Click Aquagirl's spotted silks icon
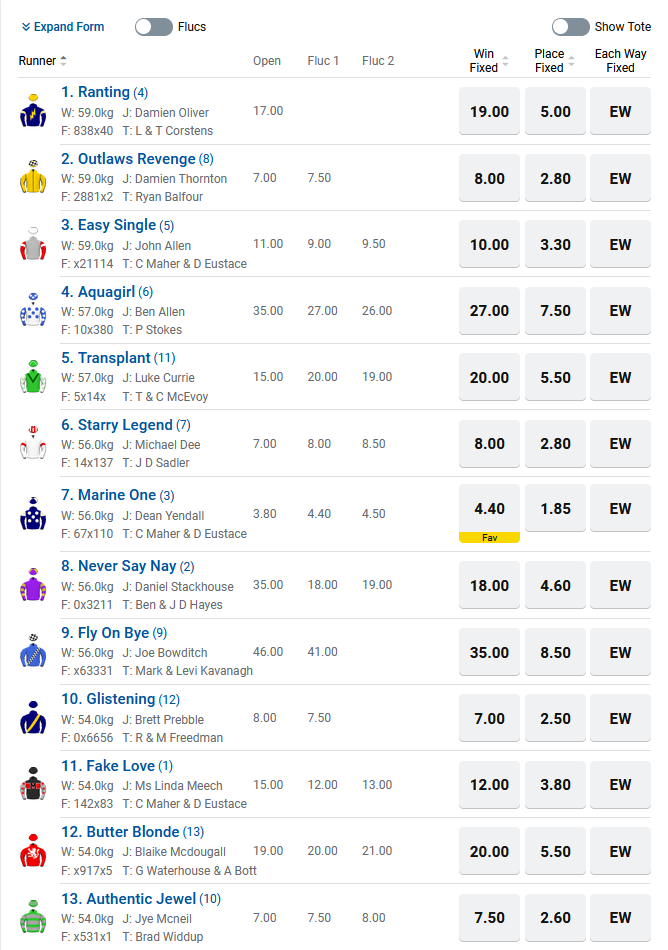 (33, 310)
